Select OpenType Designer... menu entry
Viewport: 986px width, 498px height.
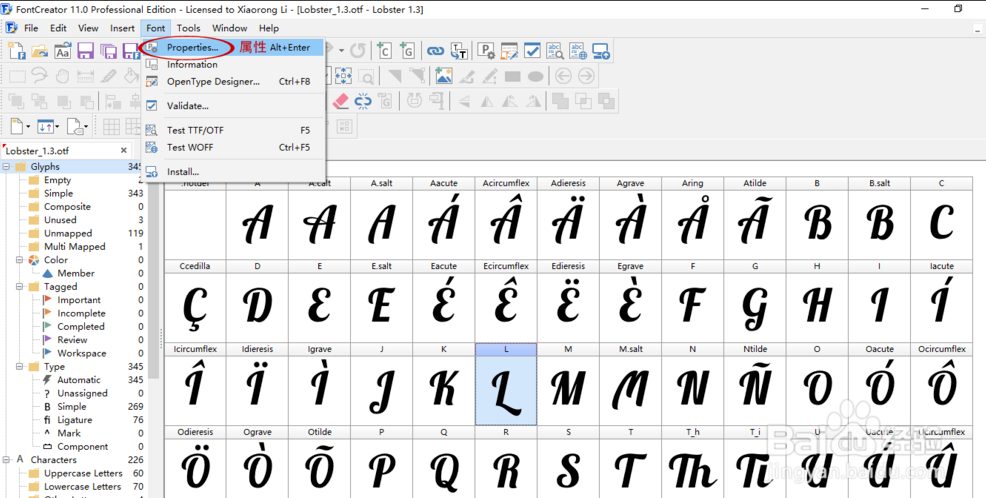click(x=213, y=82)
